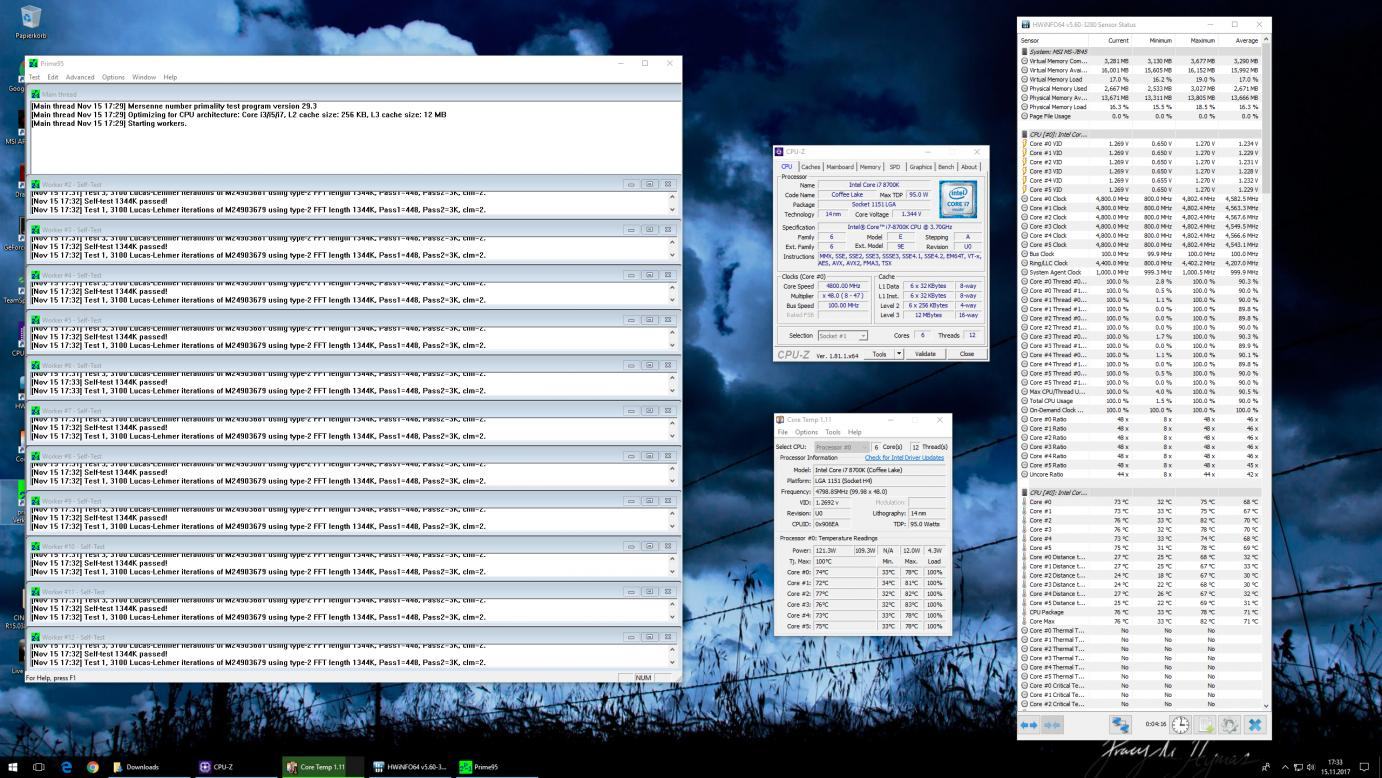Switch to CPU-Z Mainboard tab
The image size is (1382, 778).
click(840, 167)
